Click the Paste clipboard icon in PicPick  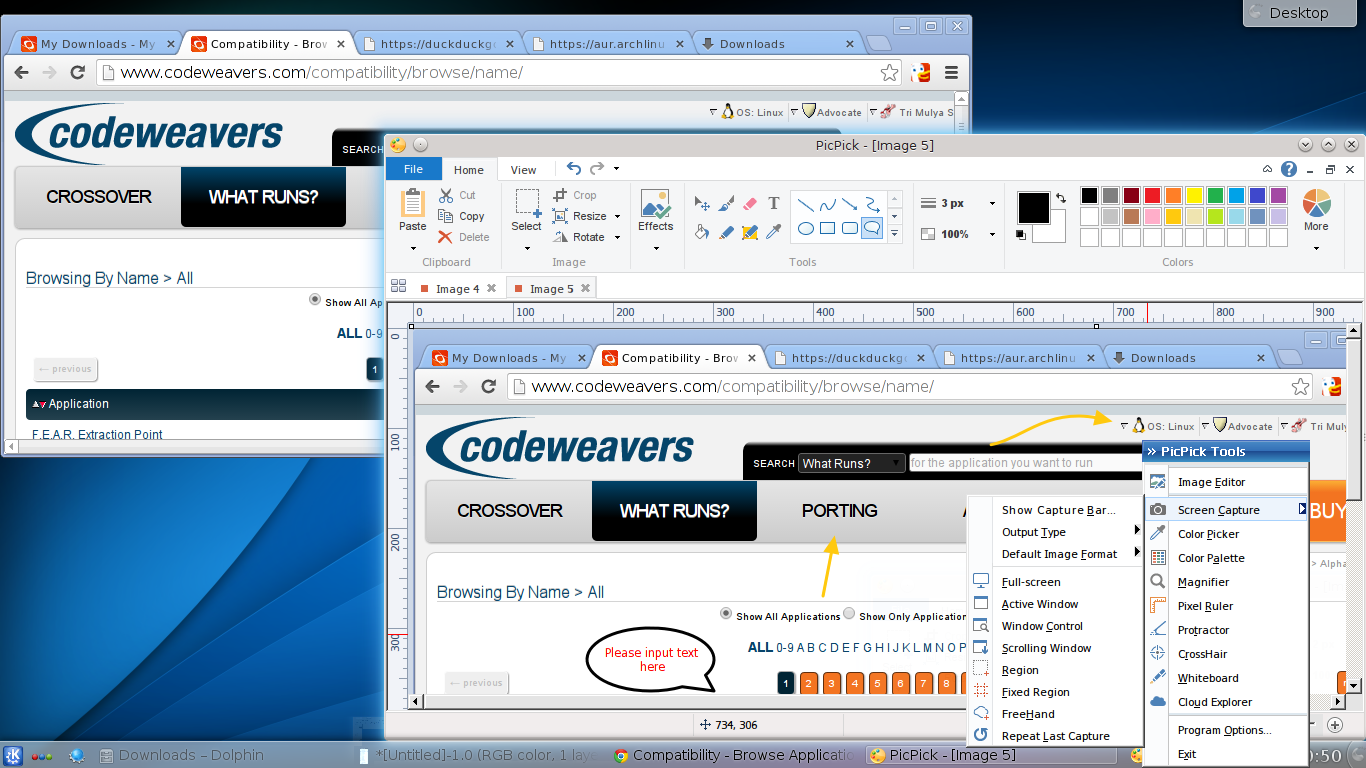(413, 203)
